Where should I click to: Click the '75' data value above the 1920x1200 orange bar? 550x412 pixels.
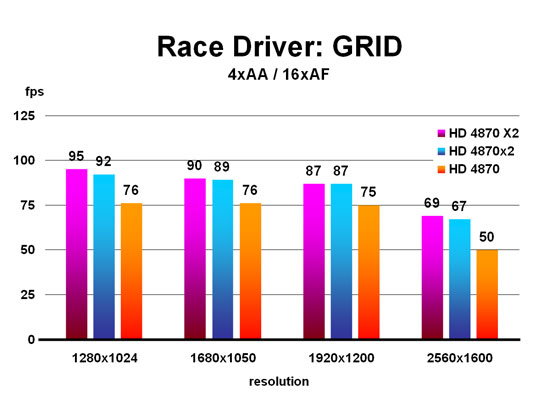pyautogui.click(x=369, y=192)
